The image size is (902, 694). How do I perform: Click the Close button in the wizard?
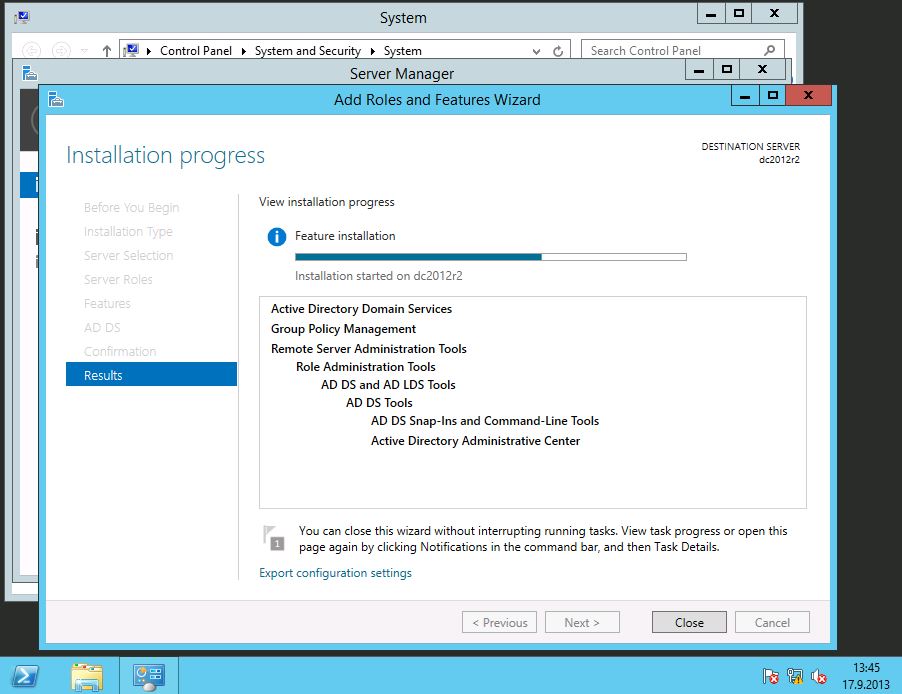coord(689,622)
